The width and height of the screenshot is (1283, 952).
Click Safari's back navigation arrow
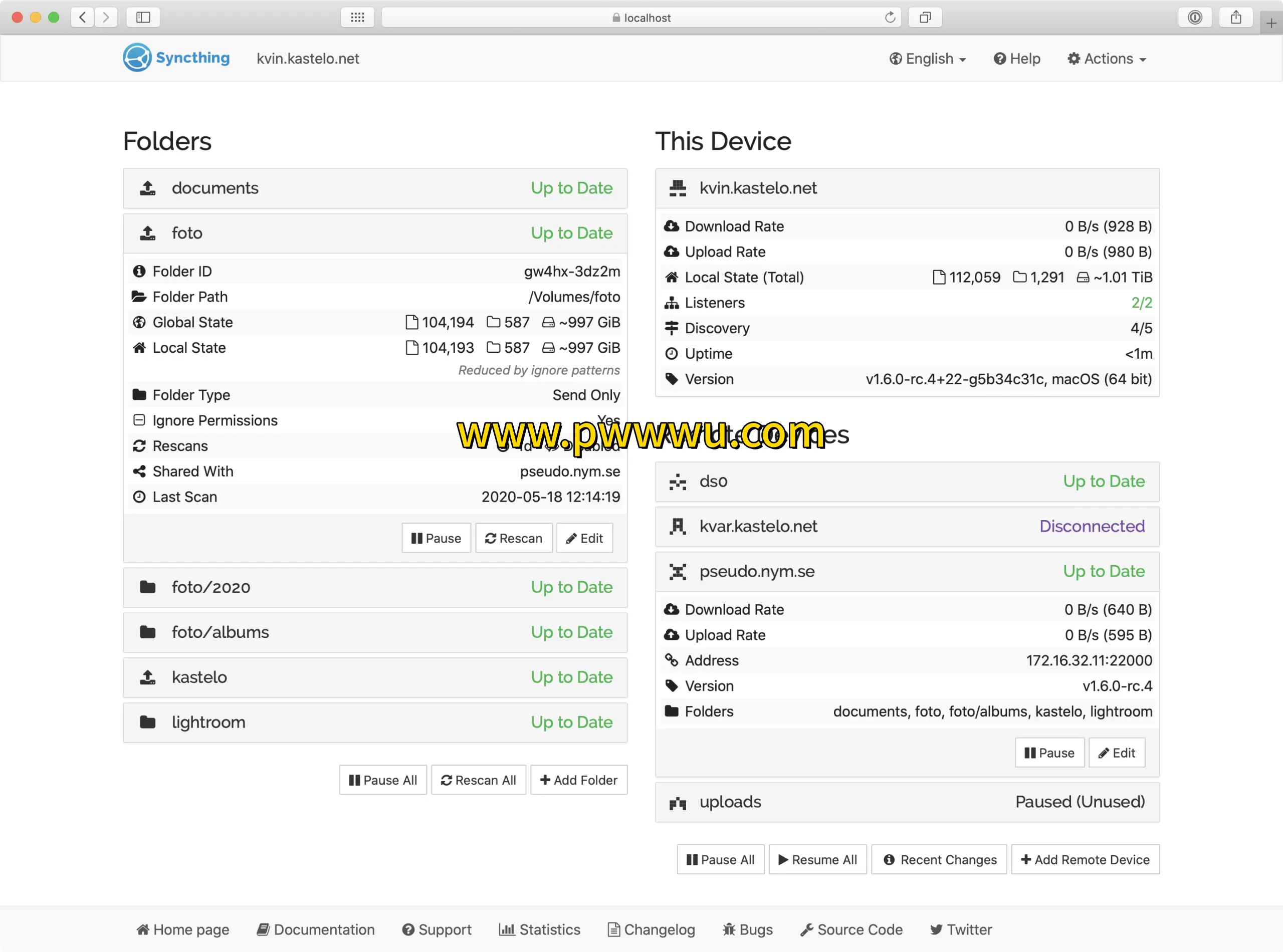coord(83,18)
